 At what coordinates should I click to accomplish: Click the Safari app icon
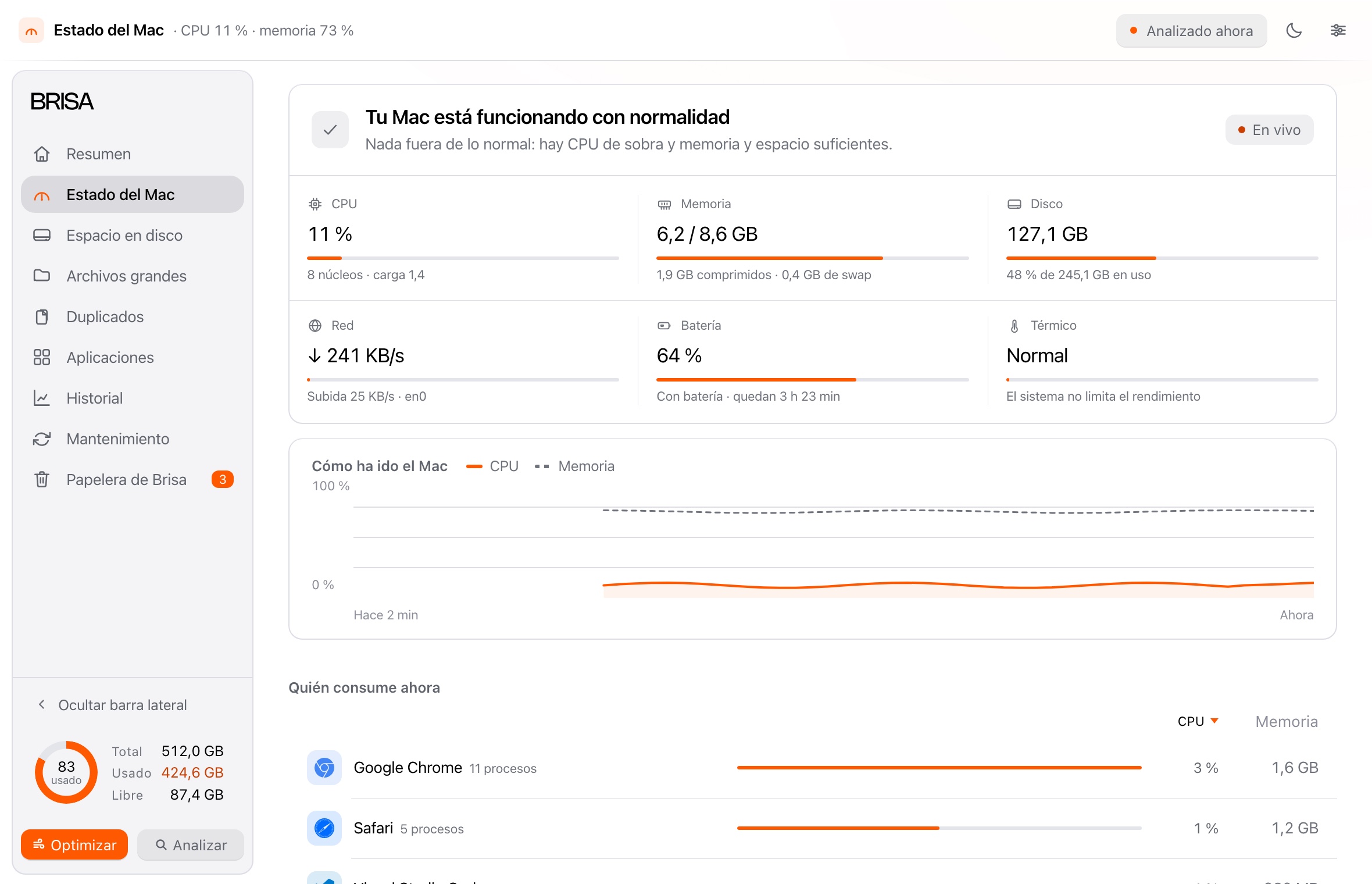324,828
